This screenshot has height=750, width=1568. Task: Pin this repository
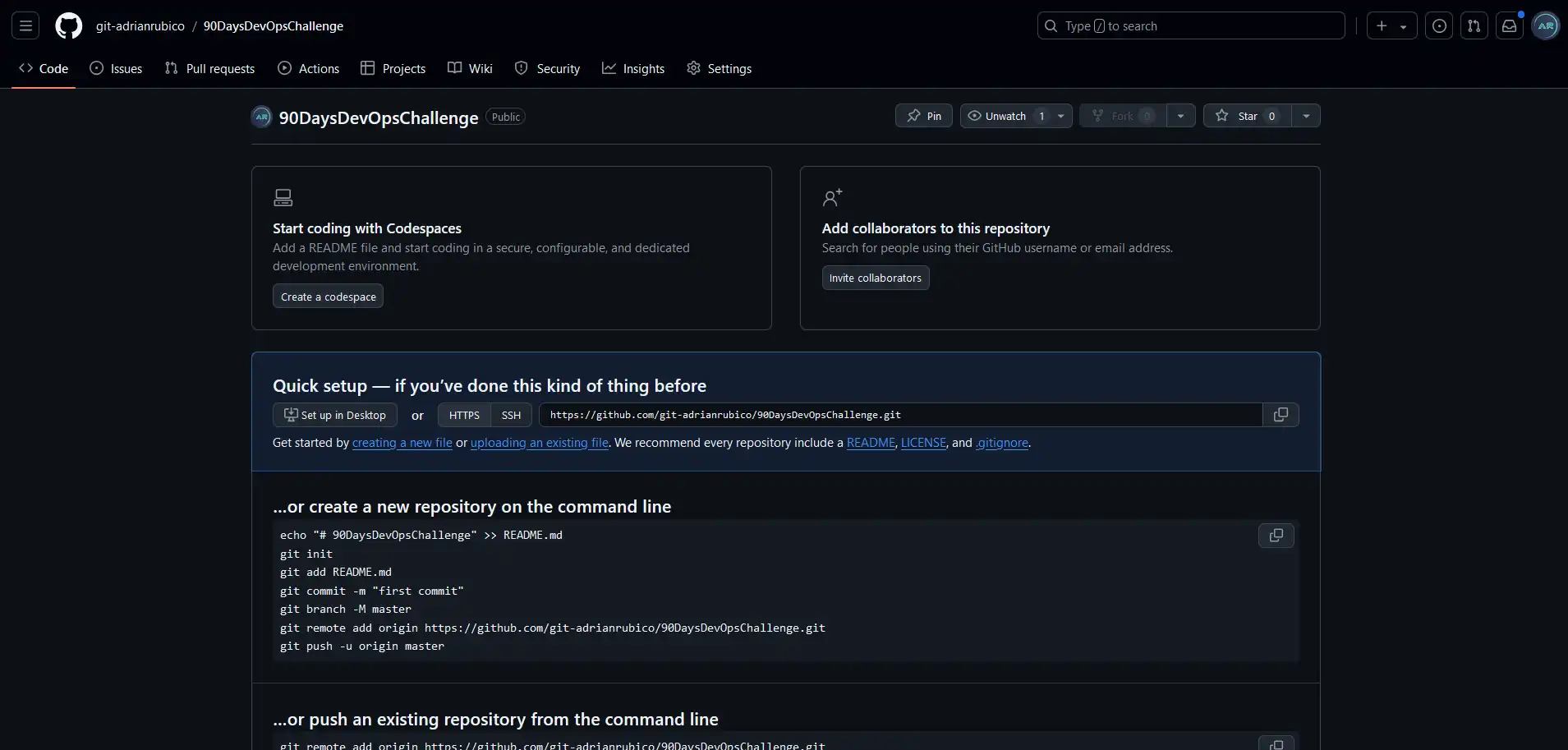[x=924, y=116]
